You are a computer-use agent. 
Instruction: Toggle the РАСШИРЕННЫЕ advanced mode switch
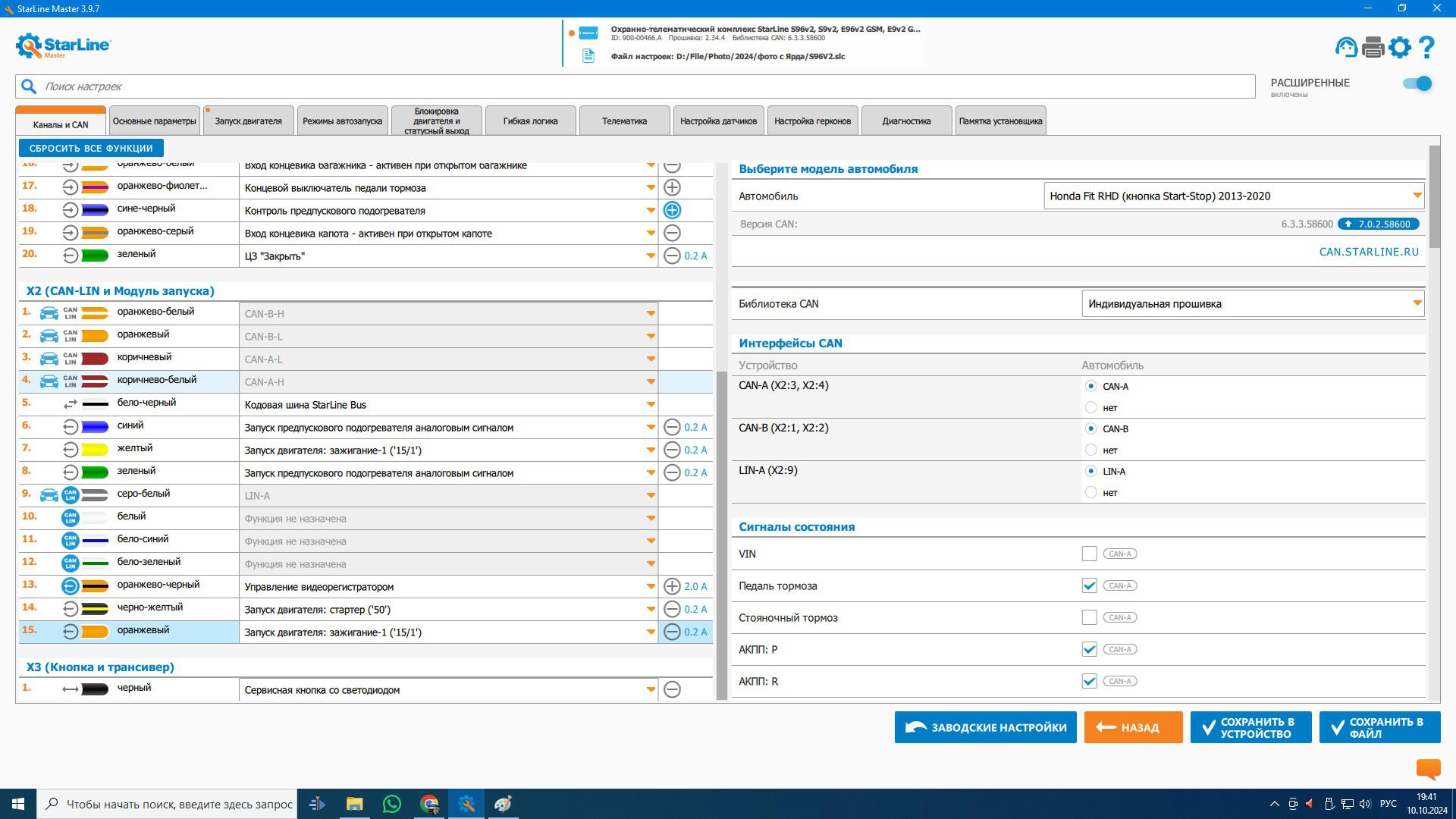[x=1417, y=83]
